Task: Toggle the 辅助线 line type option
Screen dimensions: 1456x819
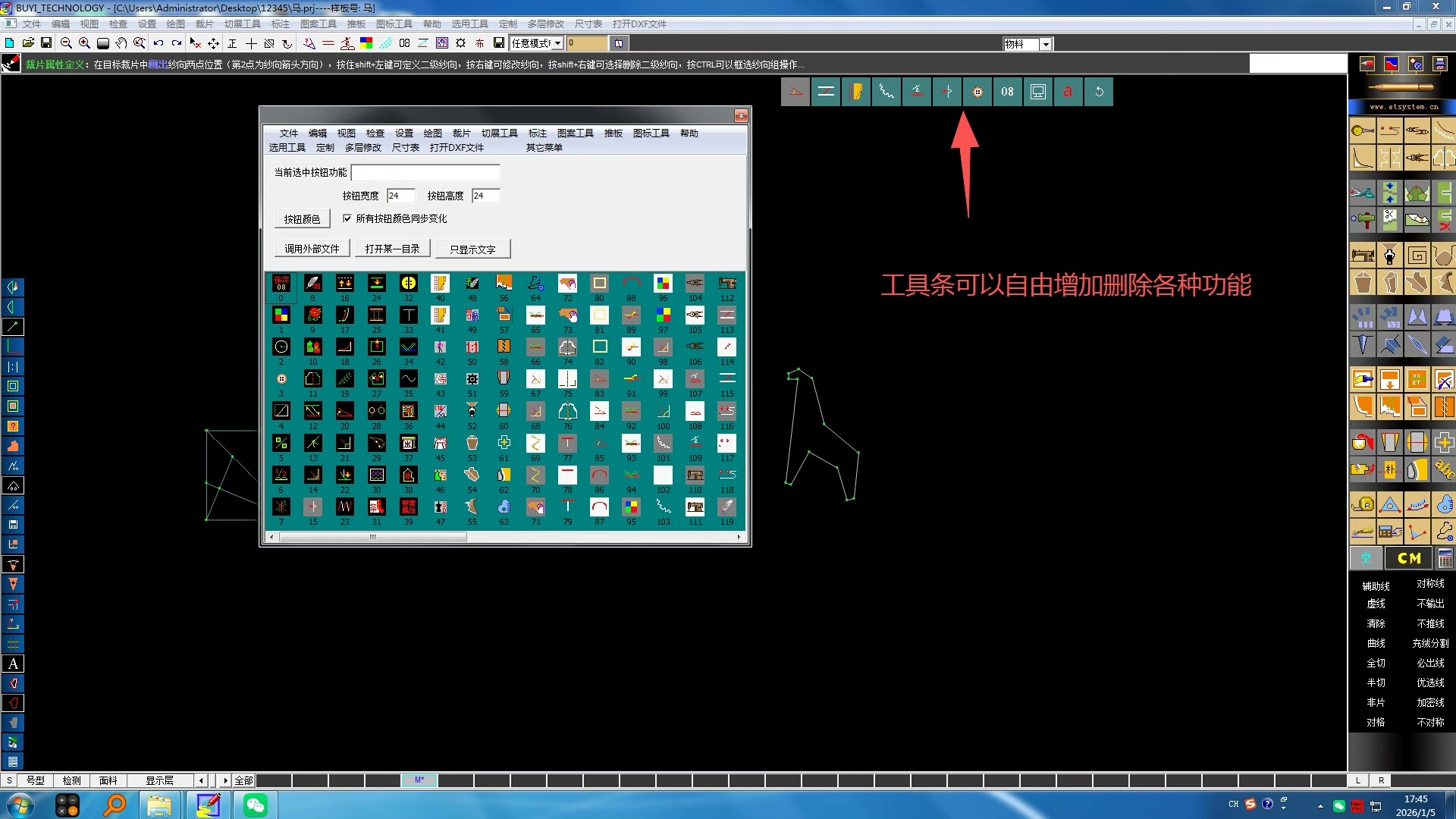Action: click(1376, 585)
